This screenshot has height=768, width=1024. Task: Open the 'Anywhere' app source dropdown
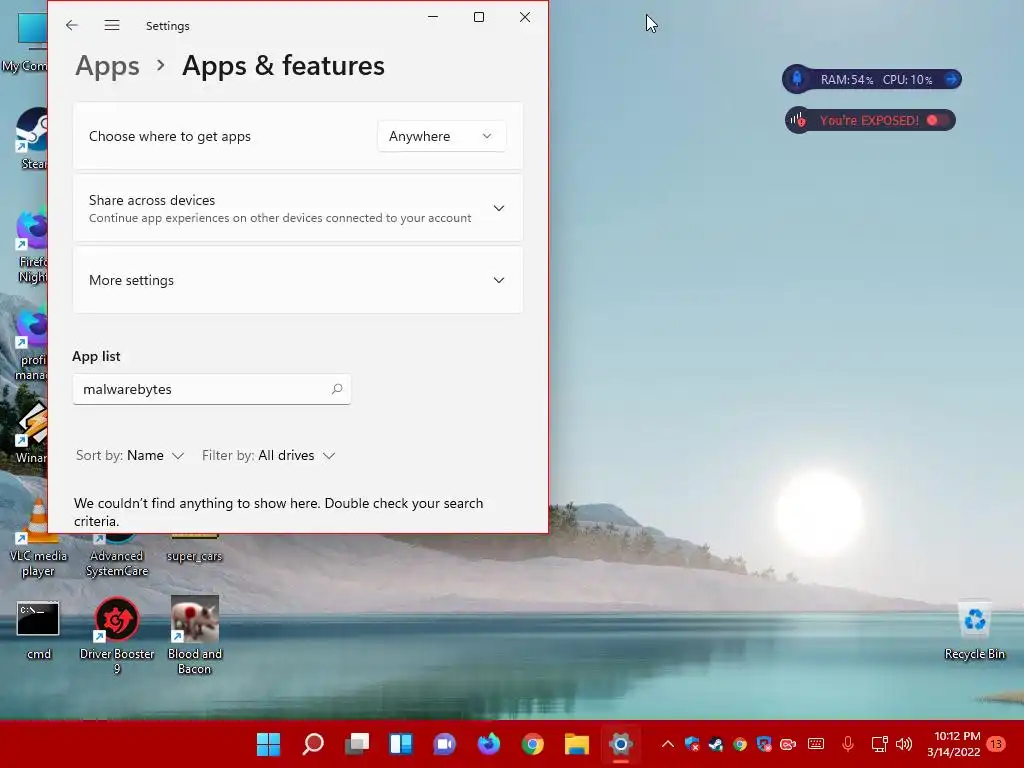(x=441, y=136)
